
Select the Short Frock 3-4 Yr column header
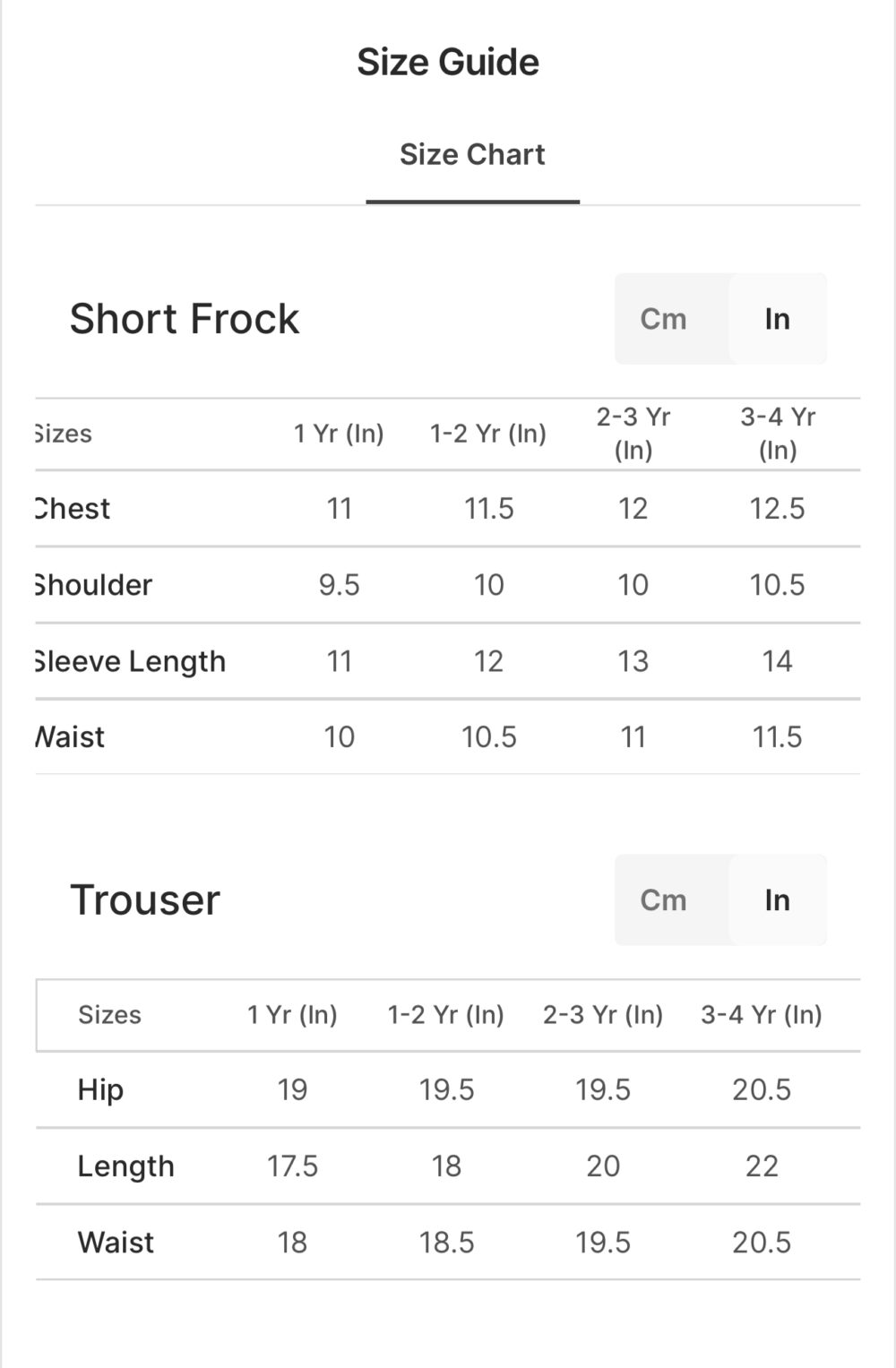[778, 434]
